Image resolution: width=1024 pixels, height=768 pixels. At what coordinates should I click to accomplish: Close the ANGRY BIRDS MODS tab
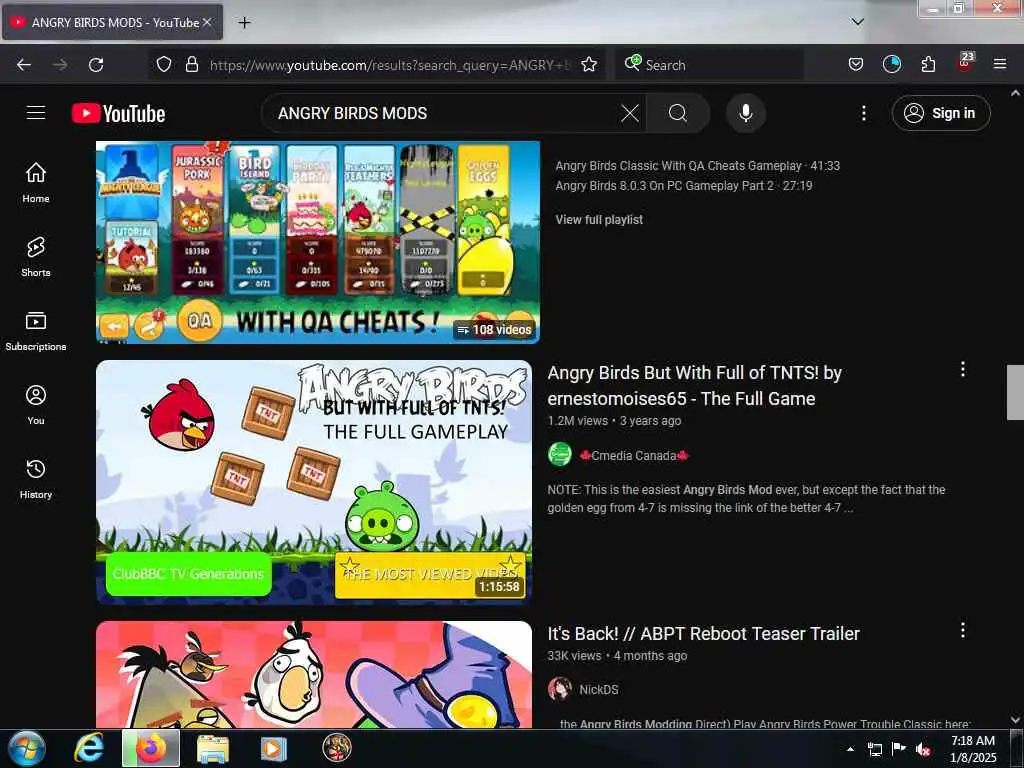[x=207, y=22]
